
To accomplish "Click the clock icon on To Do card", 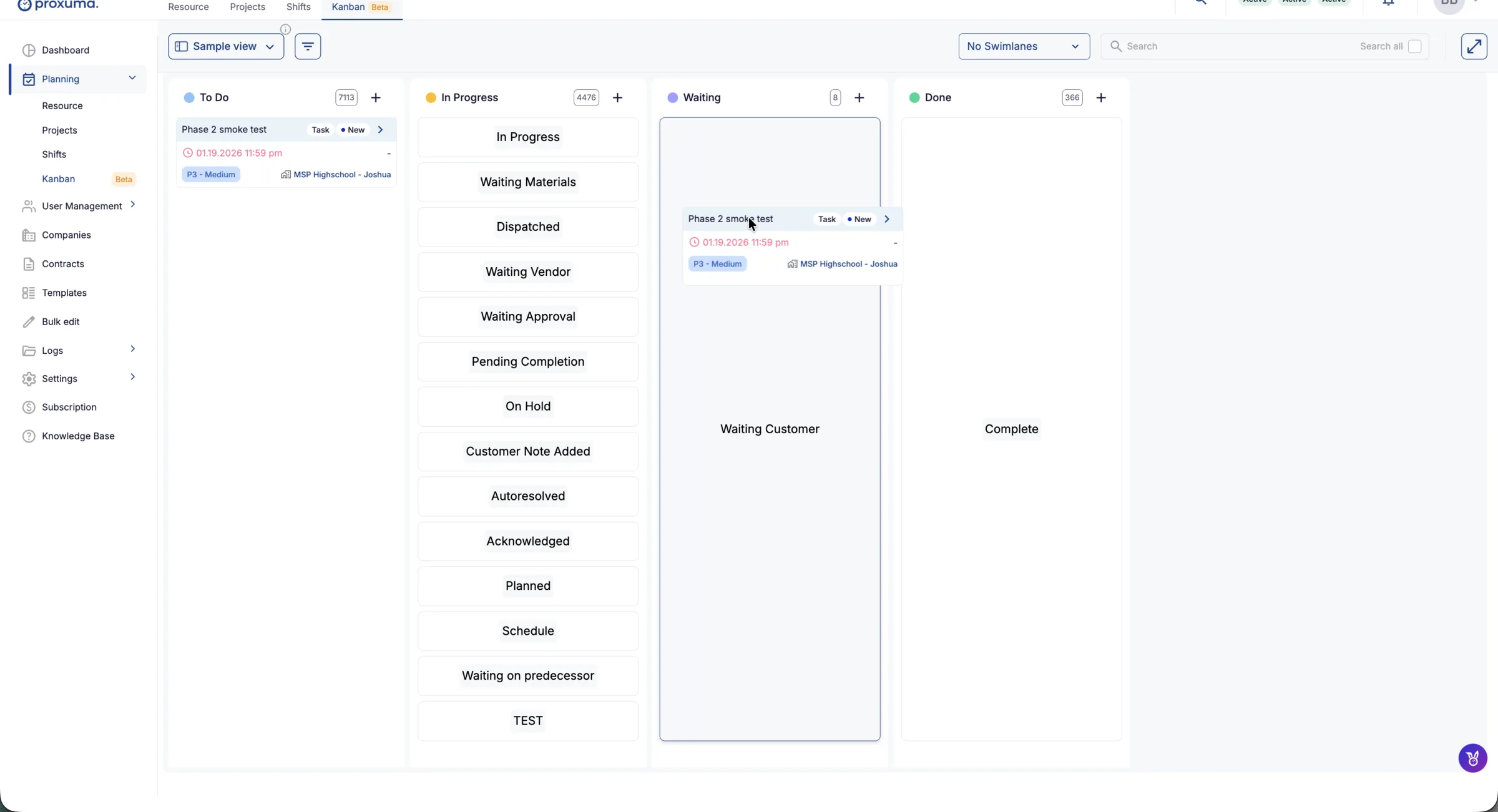I will [x=188, y=153].
